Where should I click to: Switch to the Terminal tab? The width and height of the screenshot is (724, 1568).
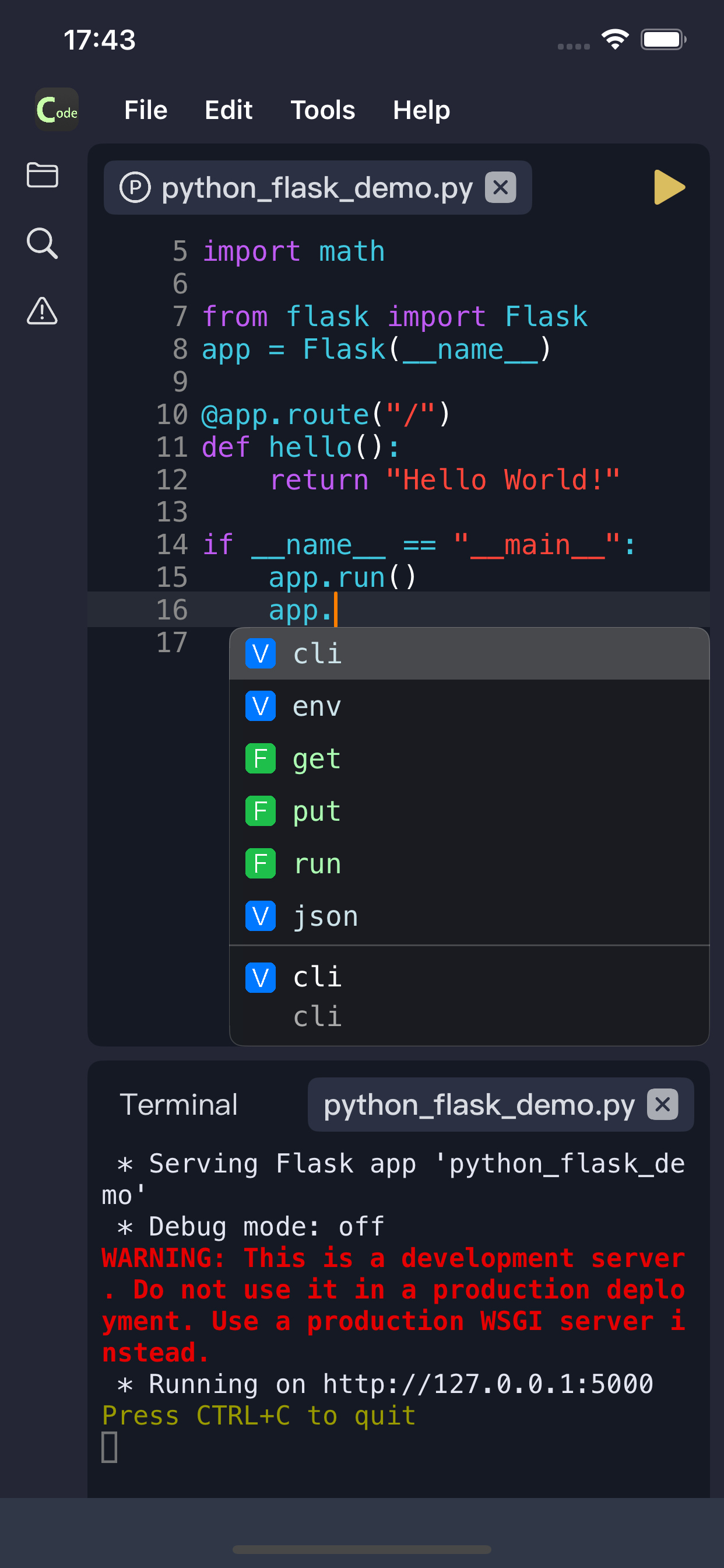[178, 1104]
